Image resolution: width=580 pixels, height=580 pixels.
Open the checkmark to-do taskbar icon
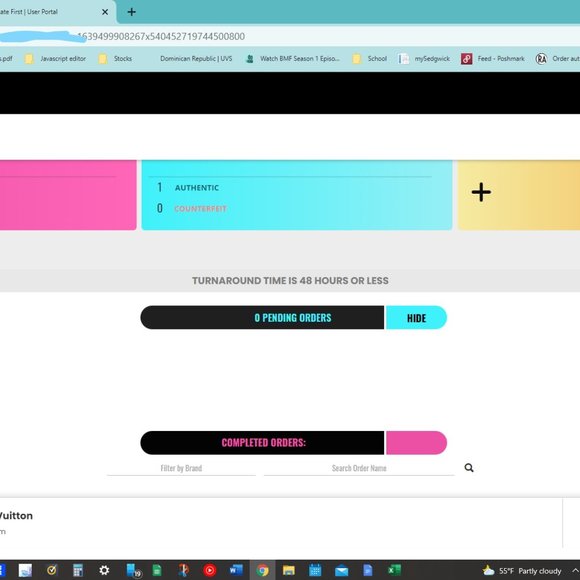pos(51,570)
